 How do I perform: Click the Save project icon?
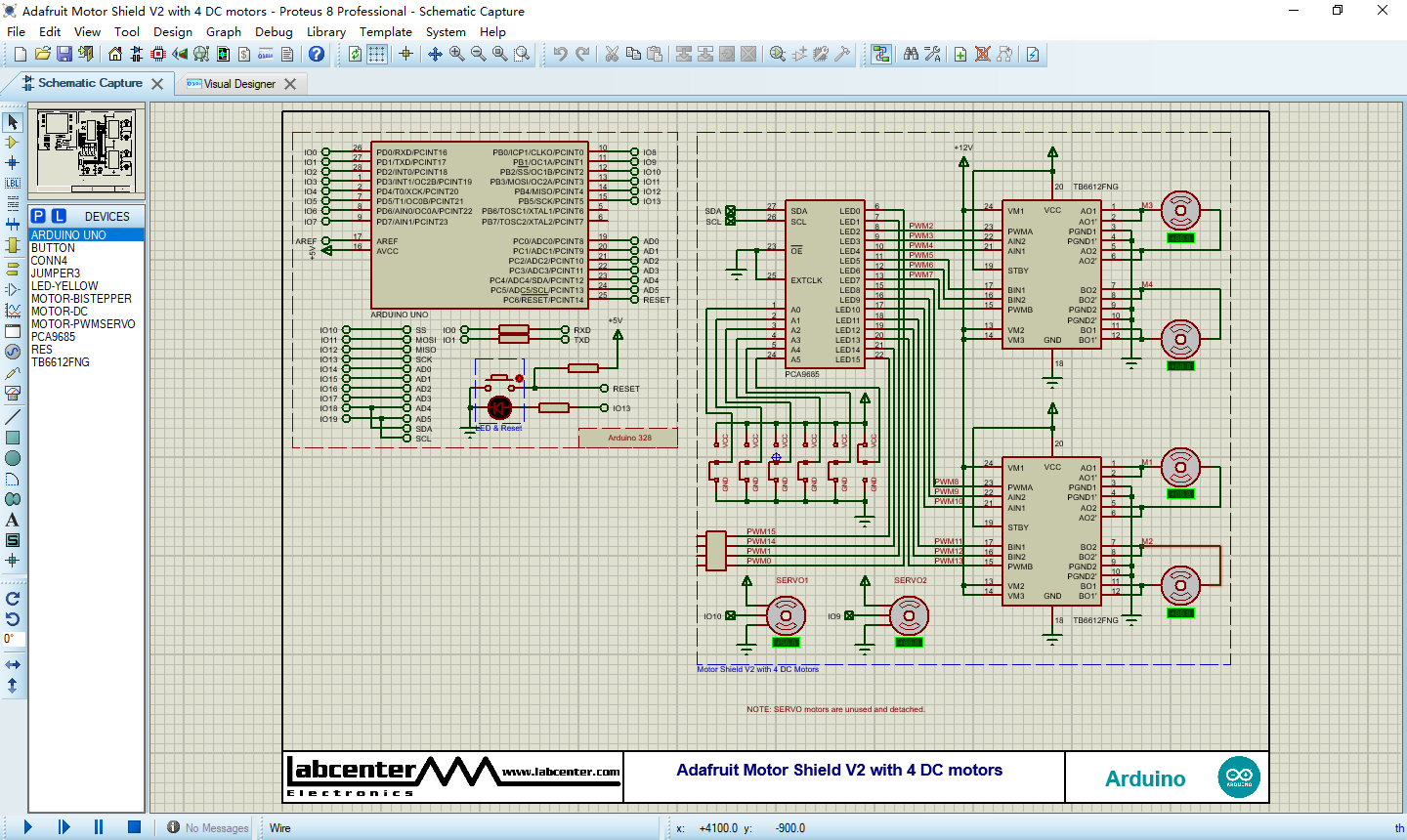coord(64,55)
